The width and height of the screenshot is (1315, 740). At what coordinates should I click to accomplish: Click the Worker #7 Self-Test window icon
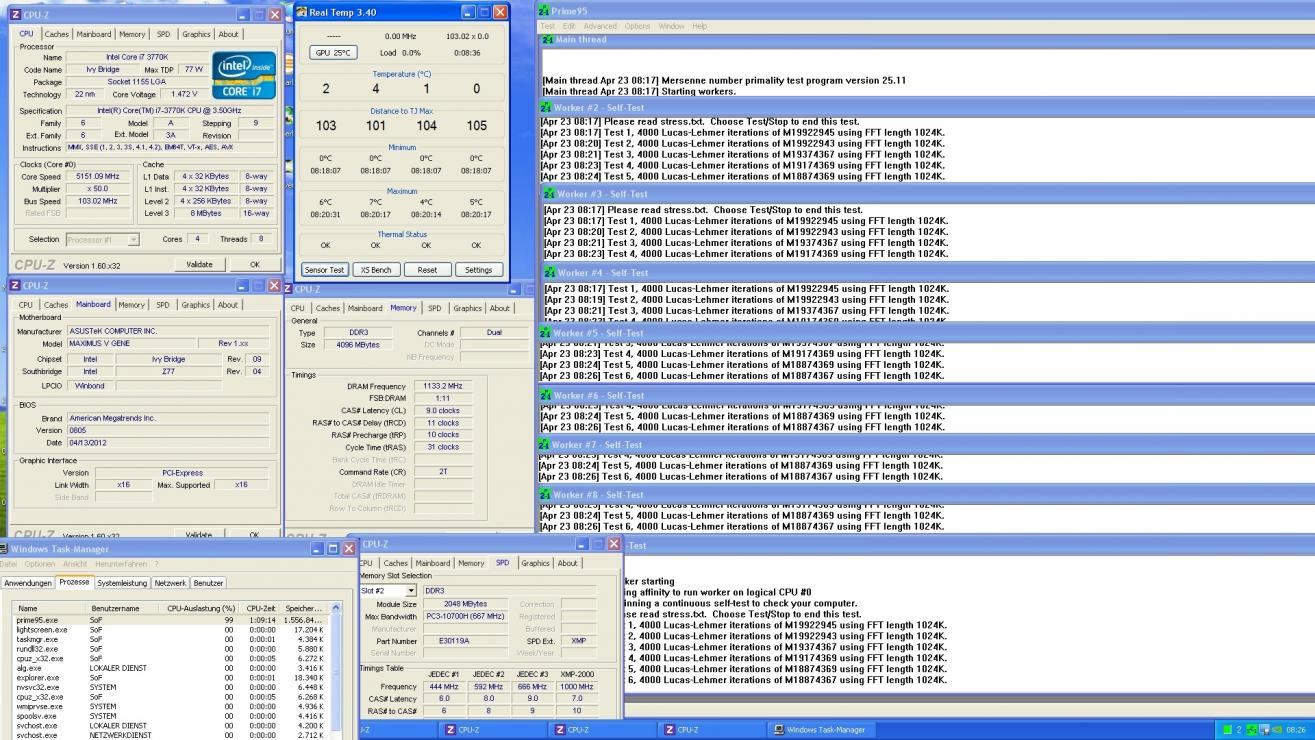545,445
